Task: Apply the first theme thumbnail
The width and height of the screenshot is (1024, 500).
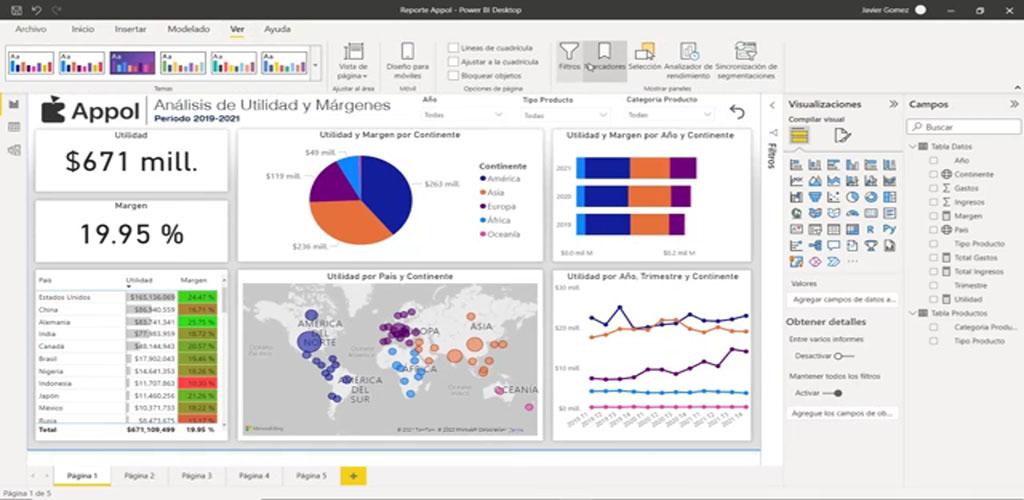Action: coord(31,63)
